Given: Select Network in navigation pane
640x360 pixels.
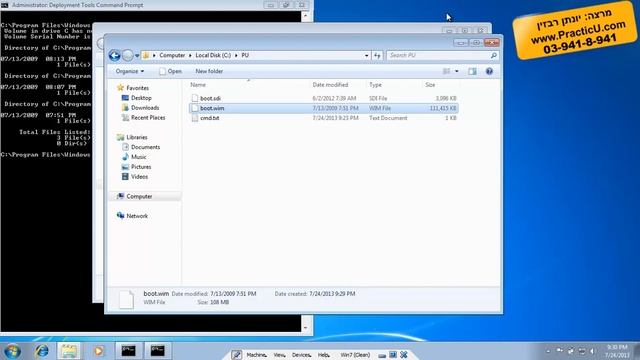Looking at the screenshot, I should pyautogui.click(x=137, y=216).
